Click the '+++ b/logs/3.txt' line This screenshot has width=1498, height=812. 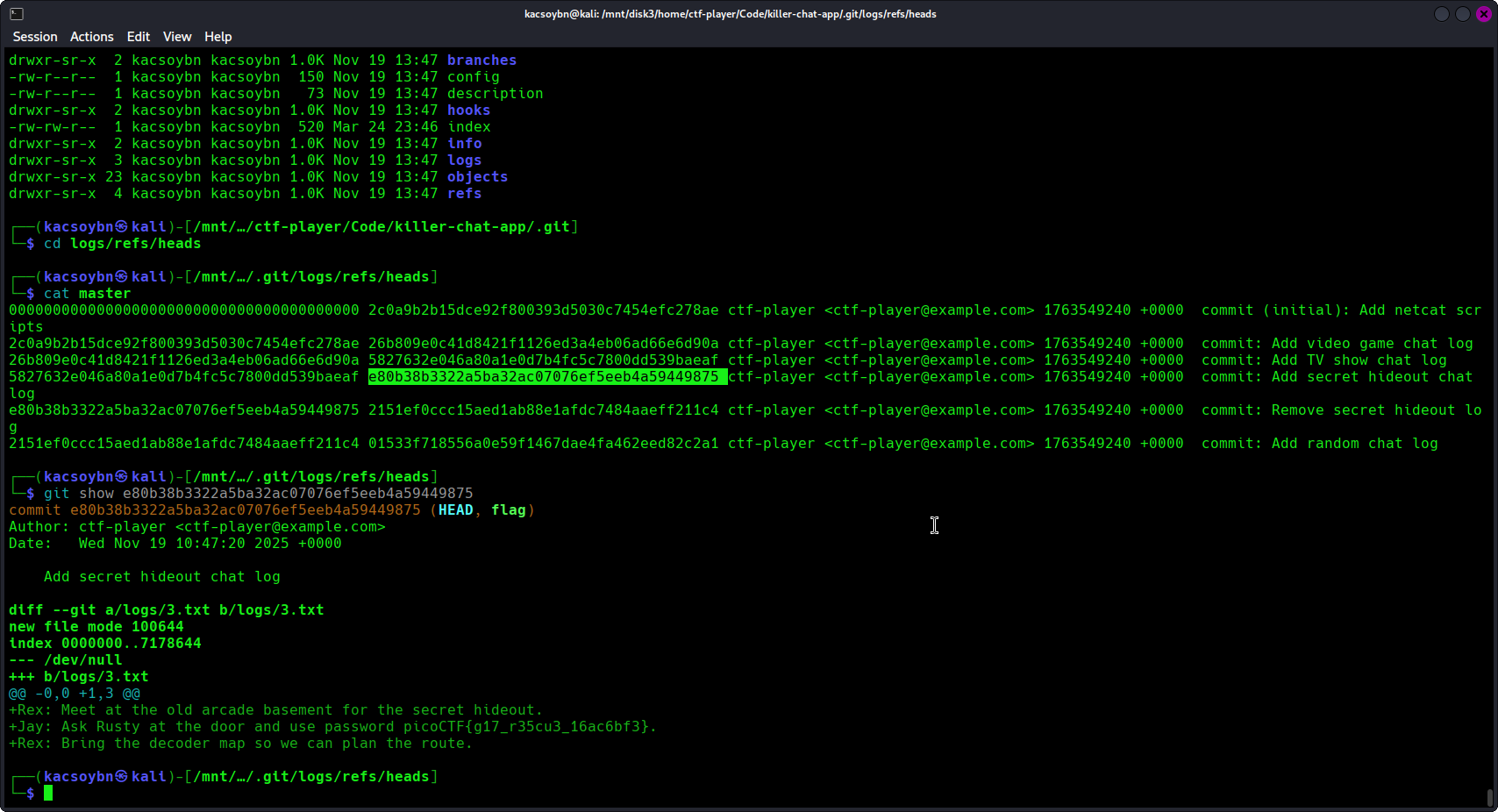79,677
